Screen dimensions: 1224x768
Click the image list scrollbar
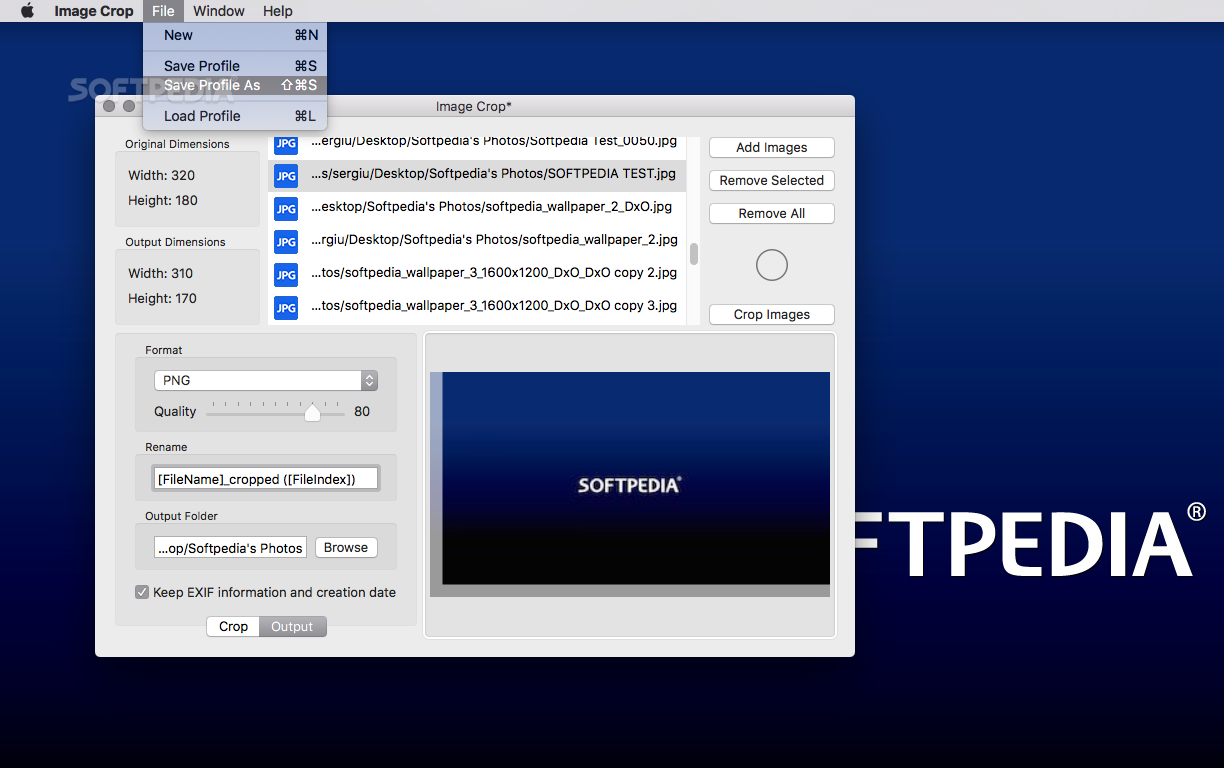click(694, 253)
